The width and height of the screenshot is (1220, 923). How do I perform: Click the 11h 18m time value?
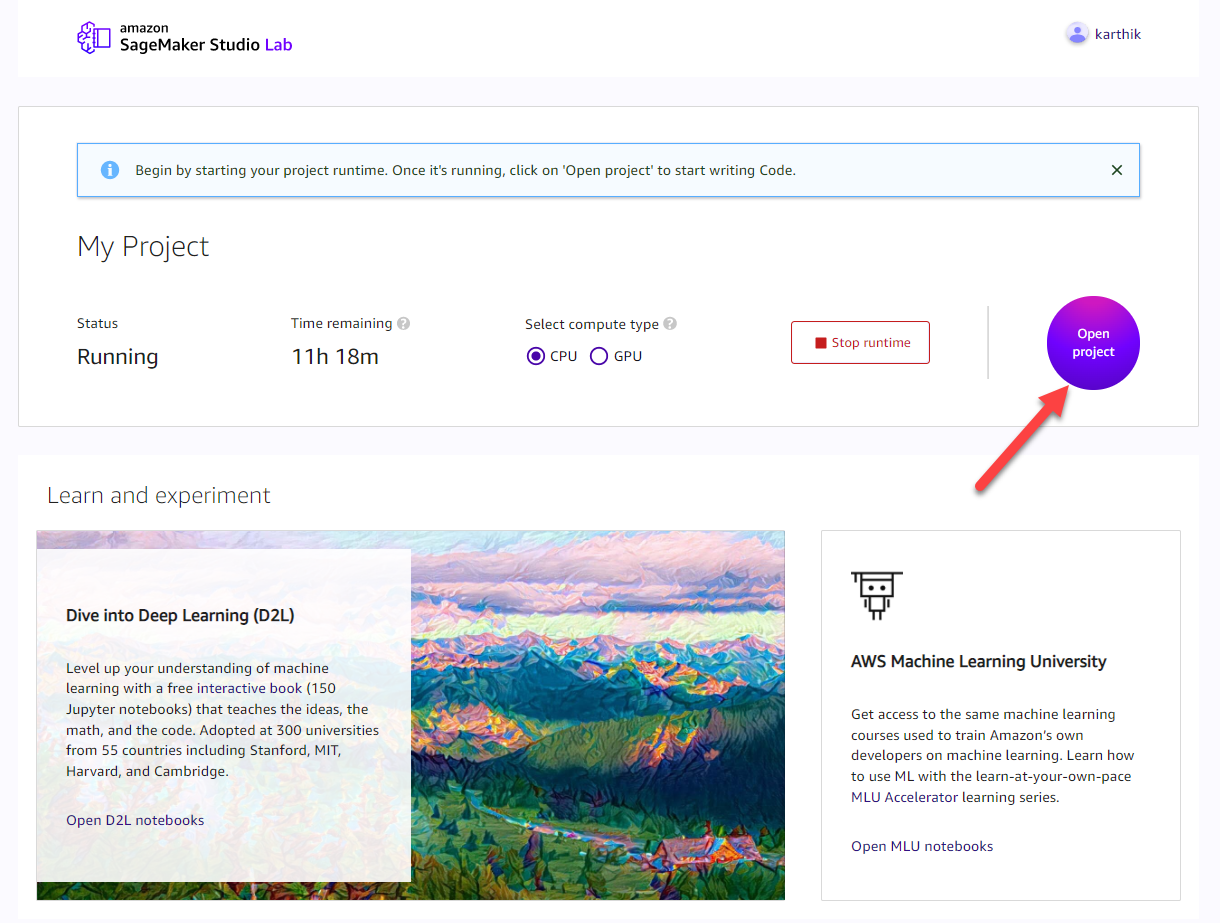pyautogui.click(x=335, y=357)
